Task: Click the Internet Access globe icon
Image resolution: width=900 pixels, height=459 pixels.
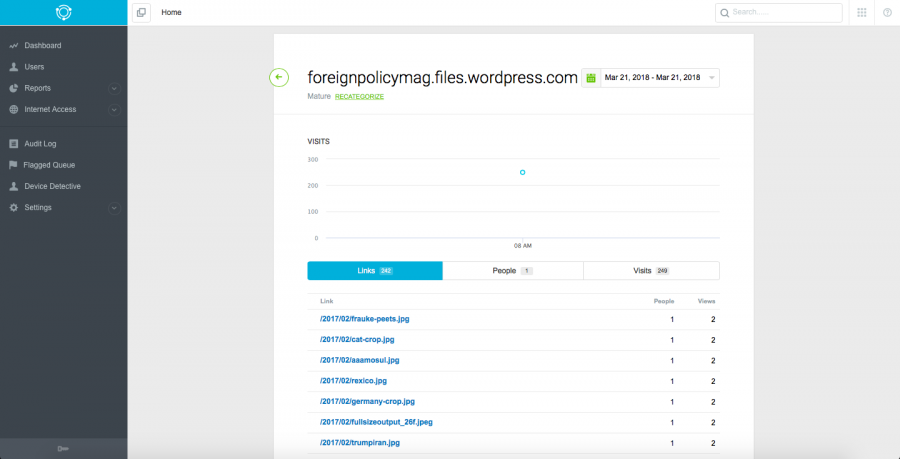Action: click(x=14, y=109)
